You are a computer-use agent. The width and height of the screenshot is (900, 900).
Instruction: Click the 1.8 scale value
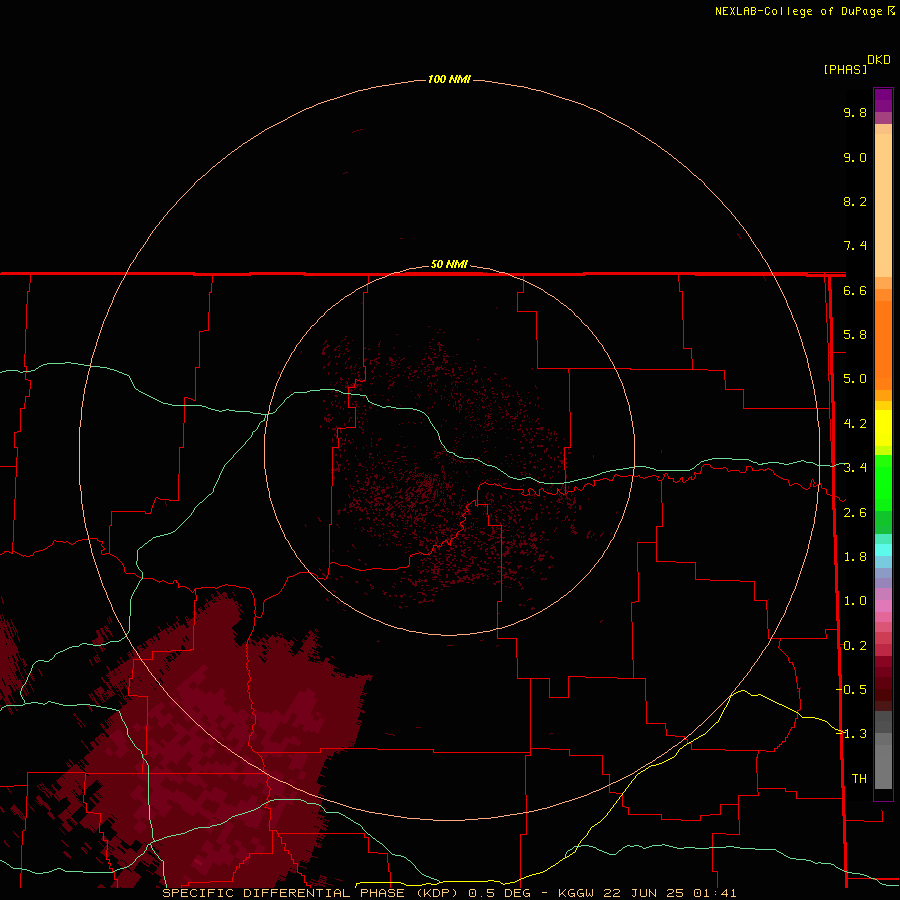click(855, 557)
